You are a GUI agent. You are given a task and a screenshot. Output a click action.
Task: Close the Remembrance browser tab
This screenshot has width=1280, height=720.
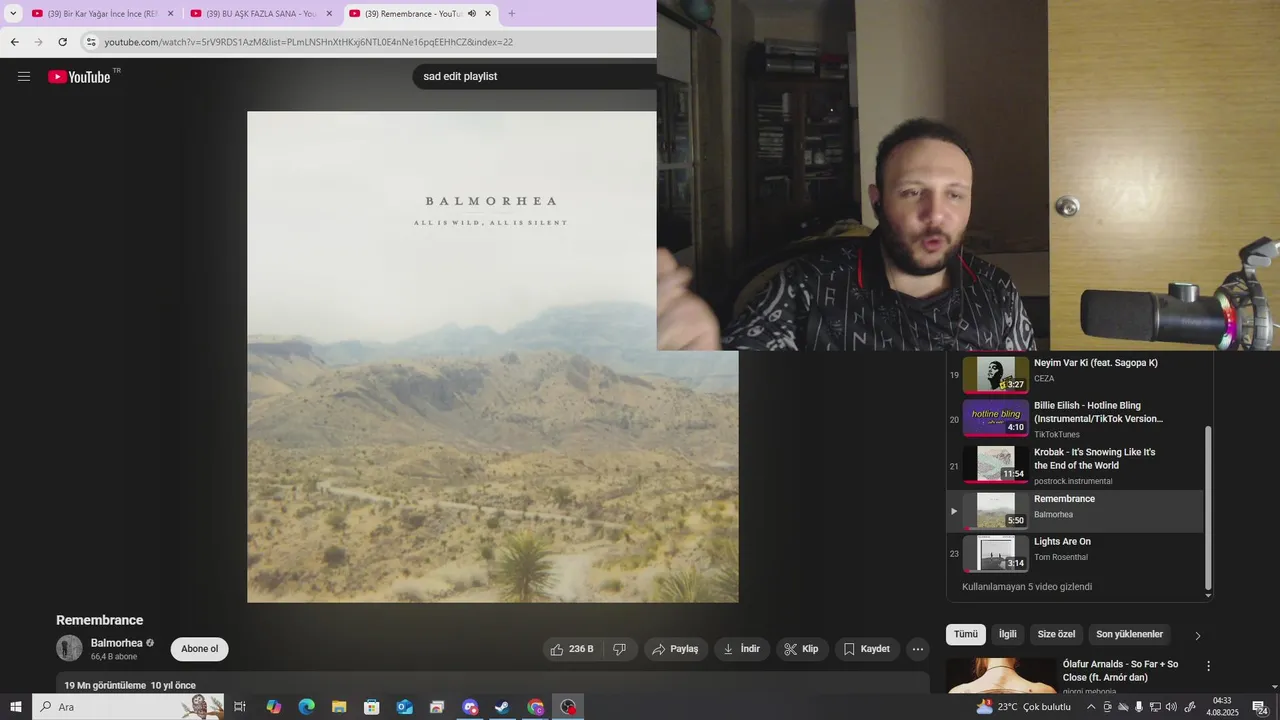click(x=488, y=14)
